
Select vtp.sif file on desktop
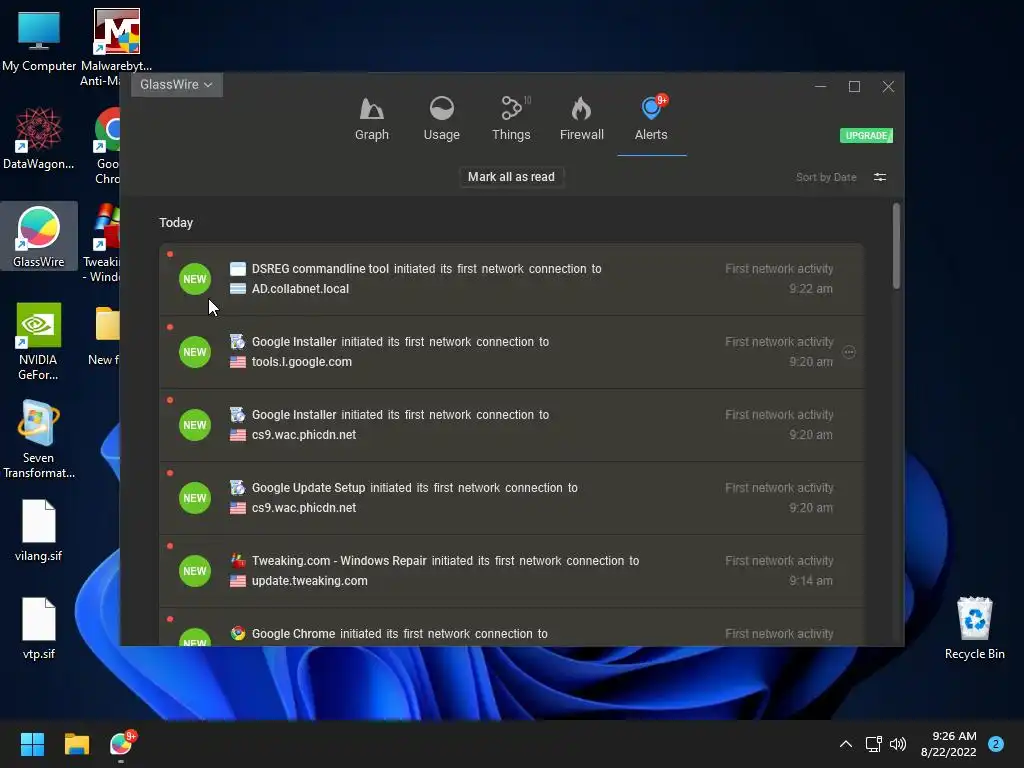[x=39, y=628]
